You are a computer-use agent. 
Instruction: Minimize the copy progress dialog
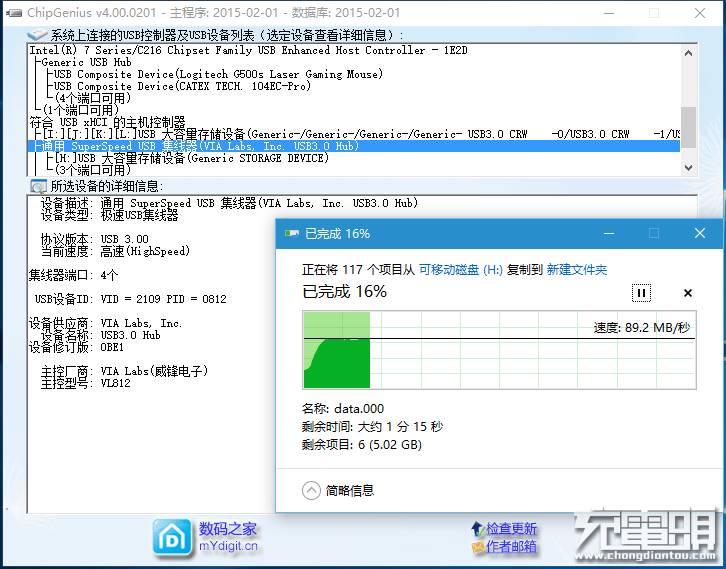pyautogui.click(x=609, y=233)
